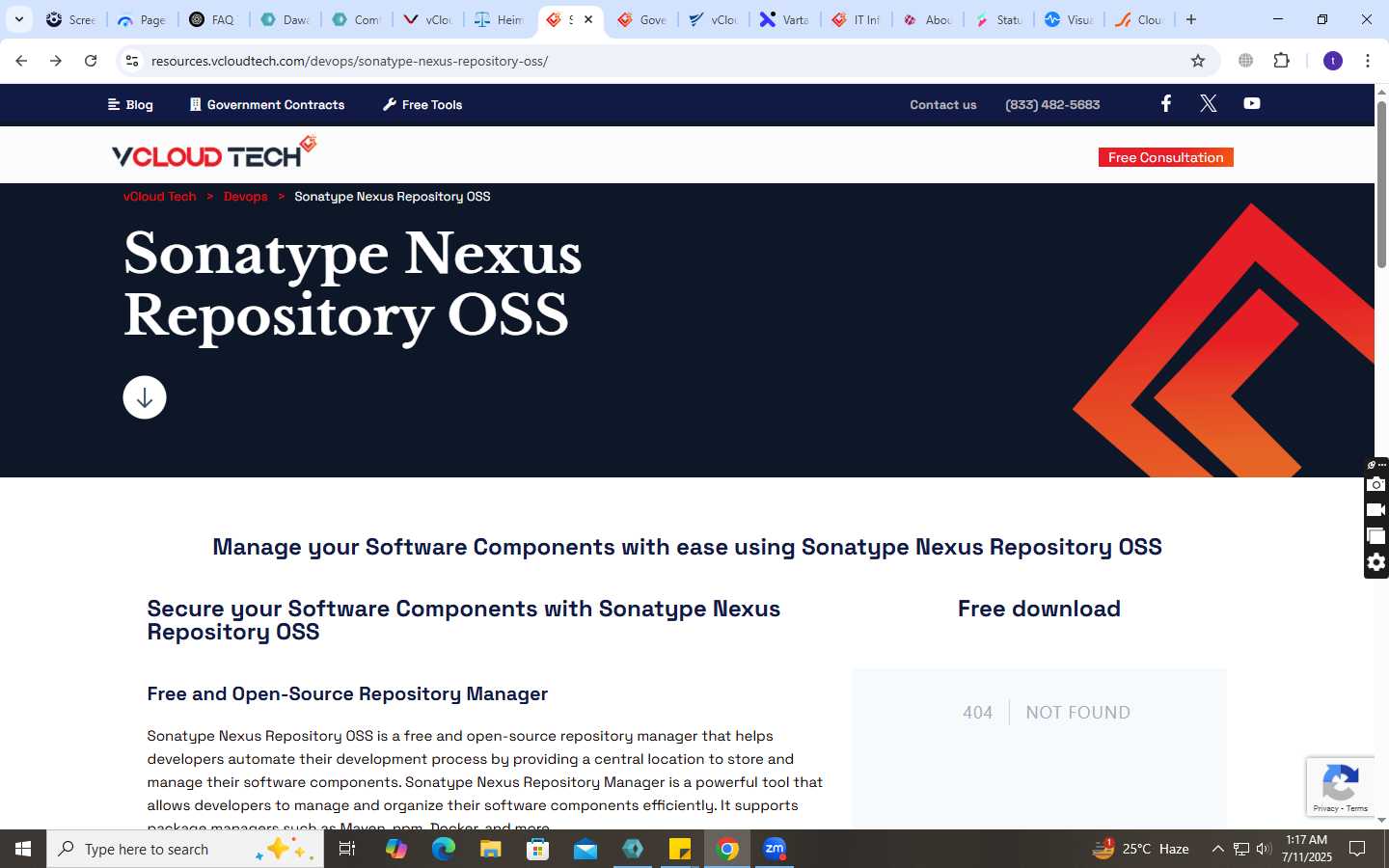Open the Windows Start menu
The image size is (1389, 868).
(x=23, y=849)
